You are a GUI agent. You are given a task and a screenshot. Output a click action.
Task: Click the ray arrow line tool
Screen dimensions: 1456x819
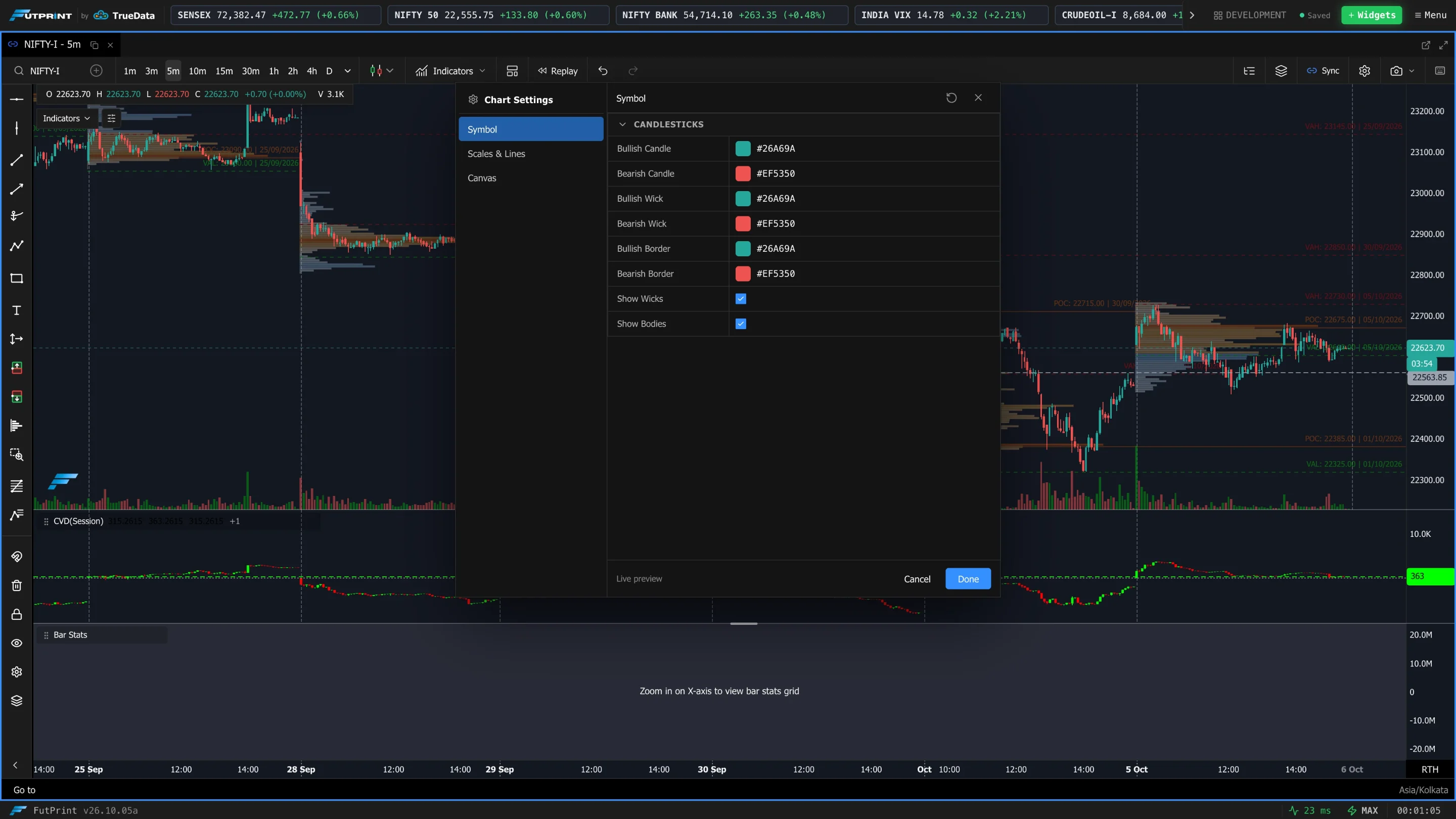[16, 189]
